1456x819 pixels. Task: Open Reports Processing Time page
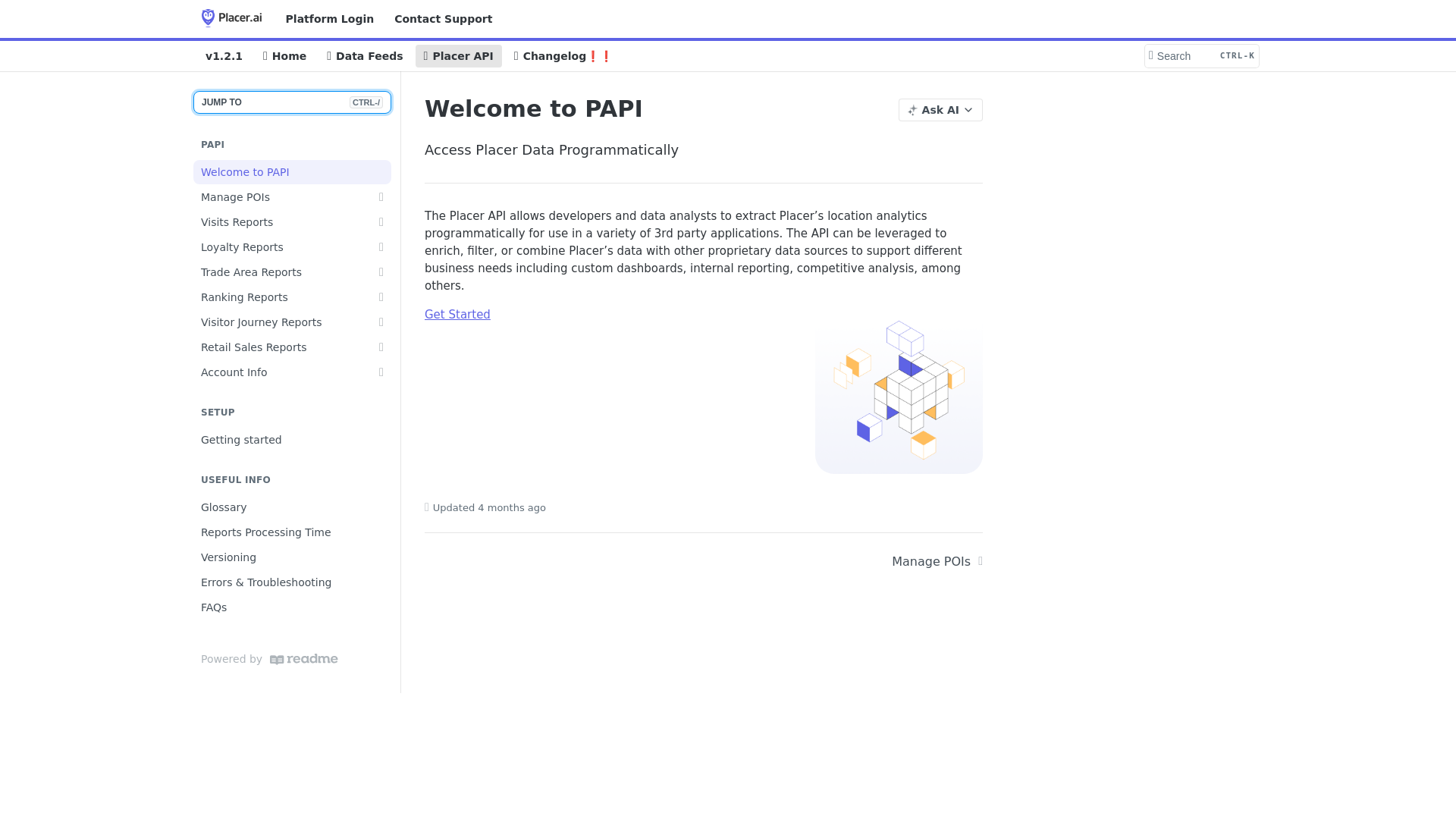pos(292,532)
